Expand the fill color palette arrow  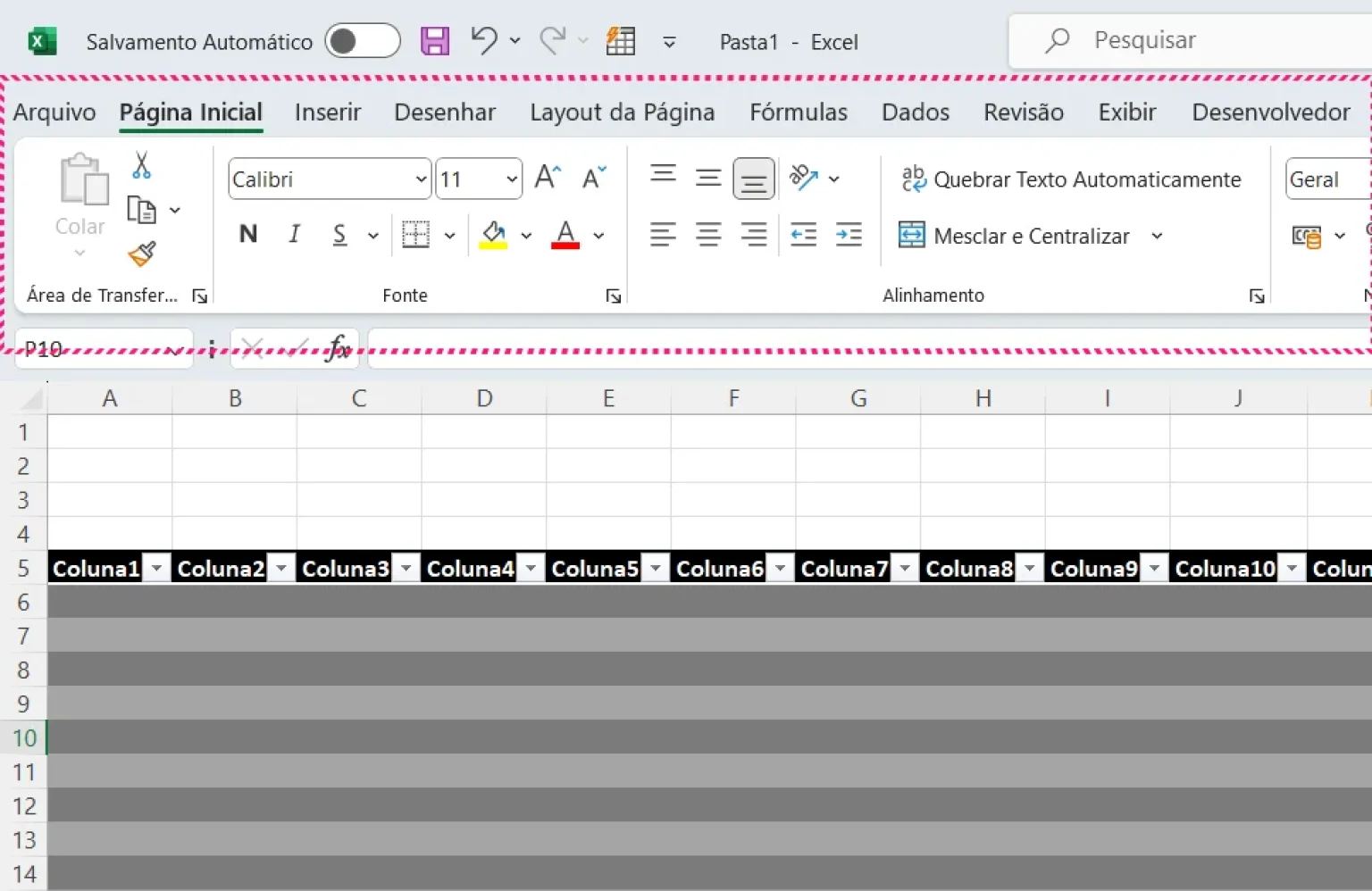526,236
